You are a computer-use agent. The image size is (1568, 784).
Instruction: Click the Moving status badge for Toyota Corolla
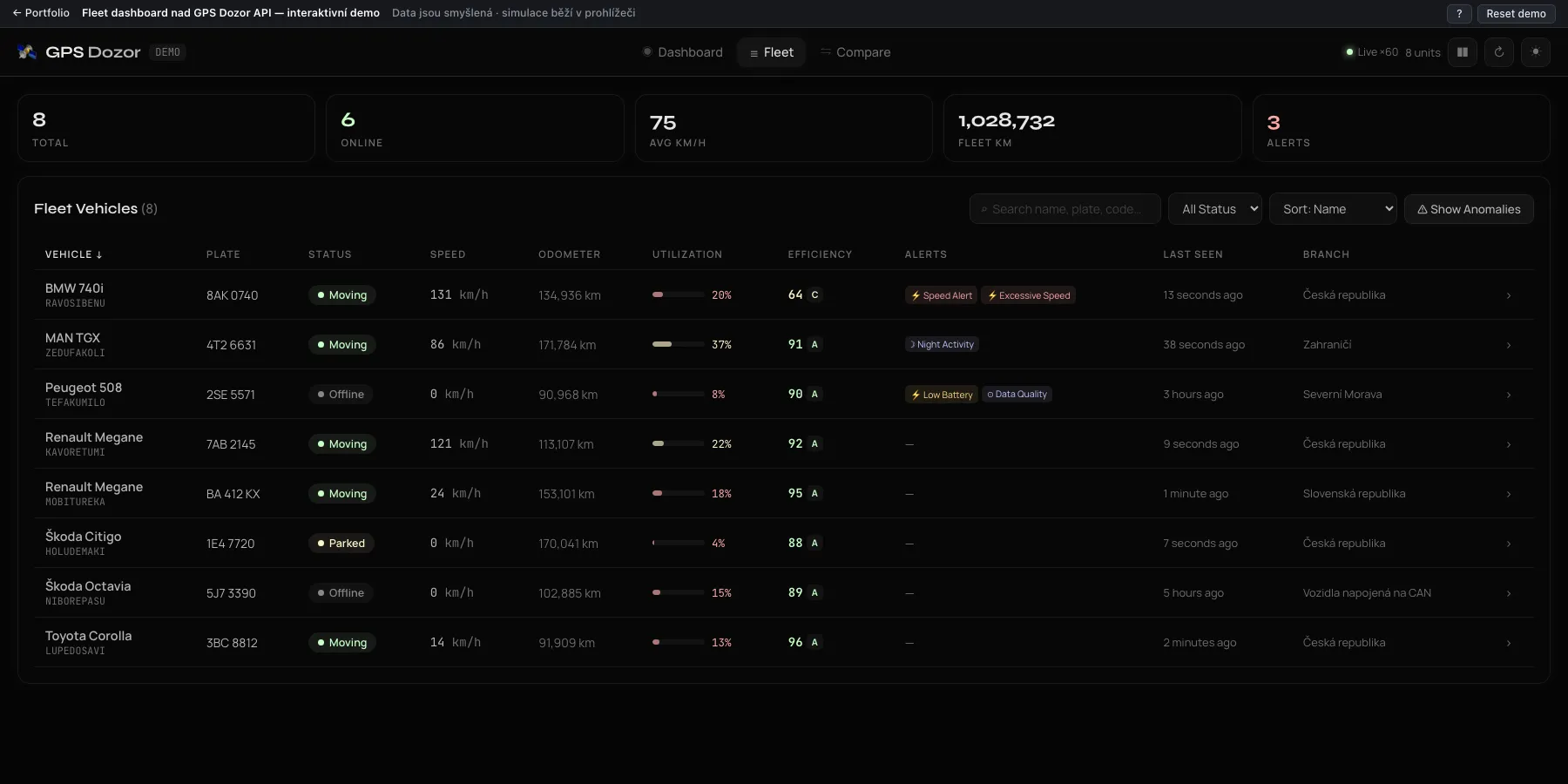(341, 643)
